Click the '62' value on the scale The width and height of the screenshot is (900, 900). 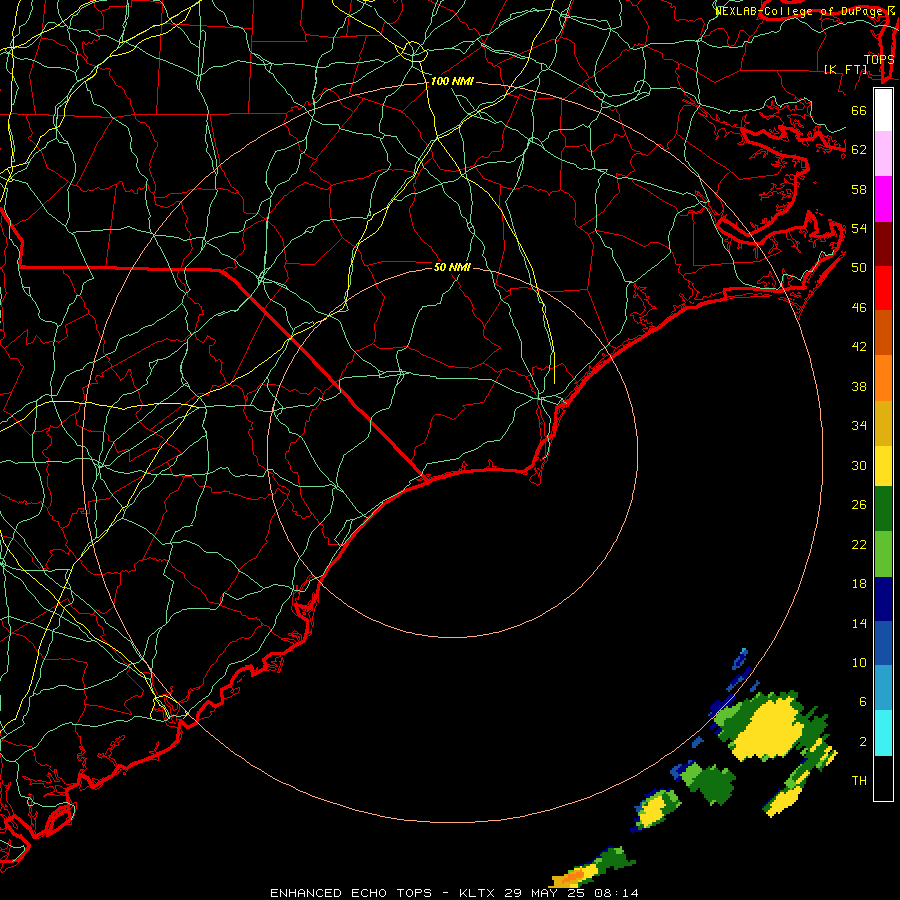pyautogui.click(x=859, y=150)
